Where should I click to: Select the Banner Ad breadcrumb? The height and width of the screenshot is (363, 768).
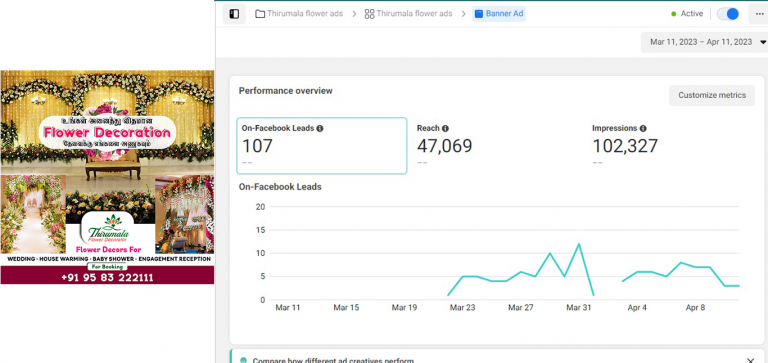point(499,14)
